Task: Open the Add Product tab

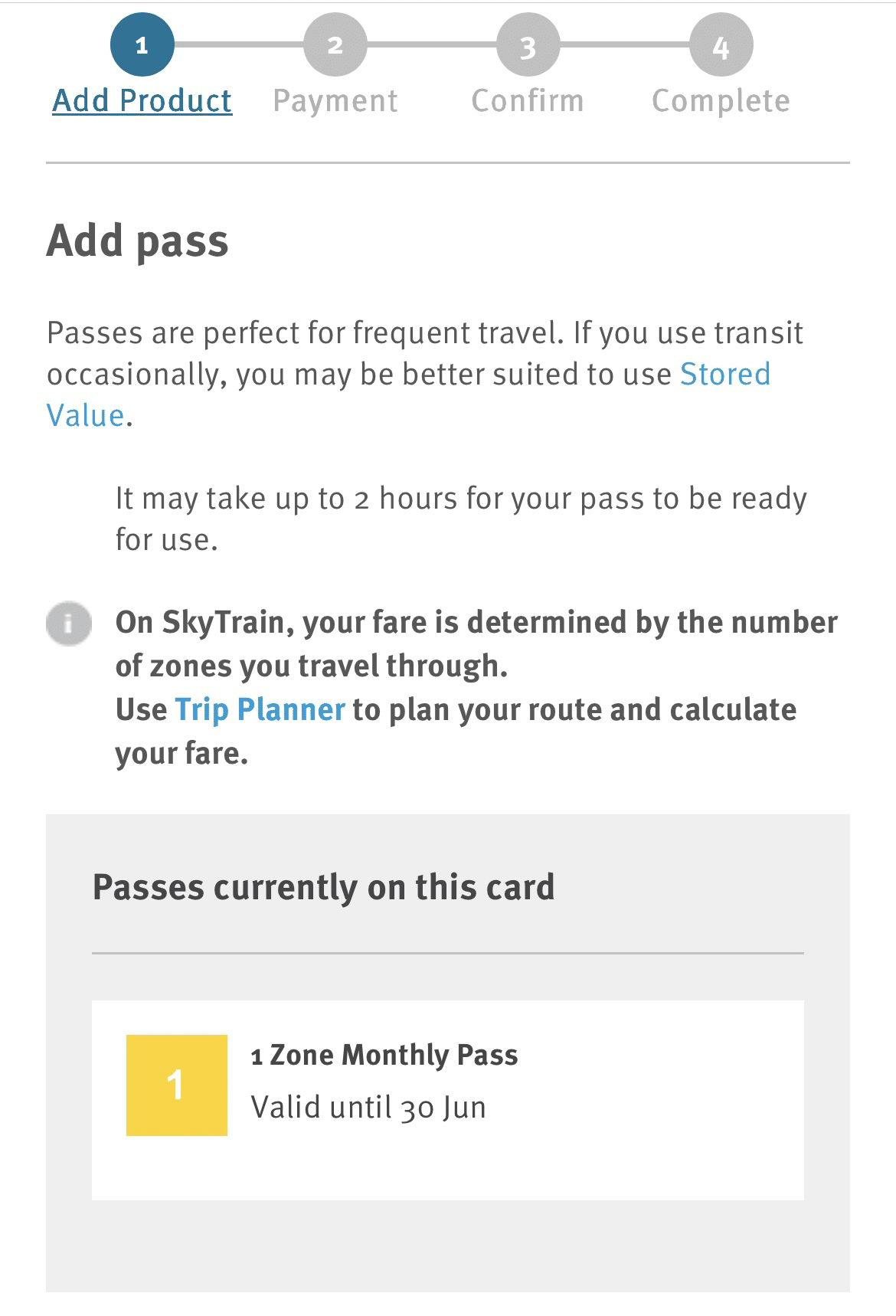Action: (x=140, y=100)
